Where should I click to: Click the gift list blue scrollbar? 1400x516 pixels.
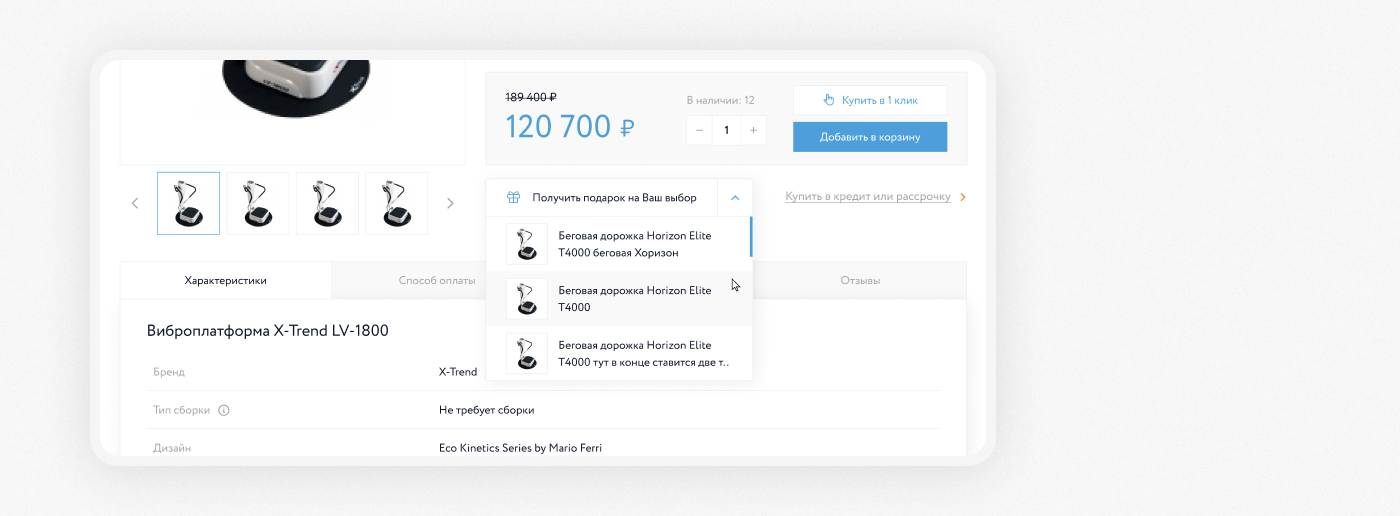click(x=751, y=237)
